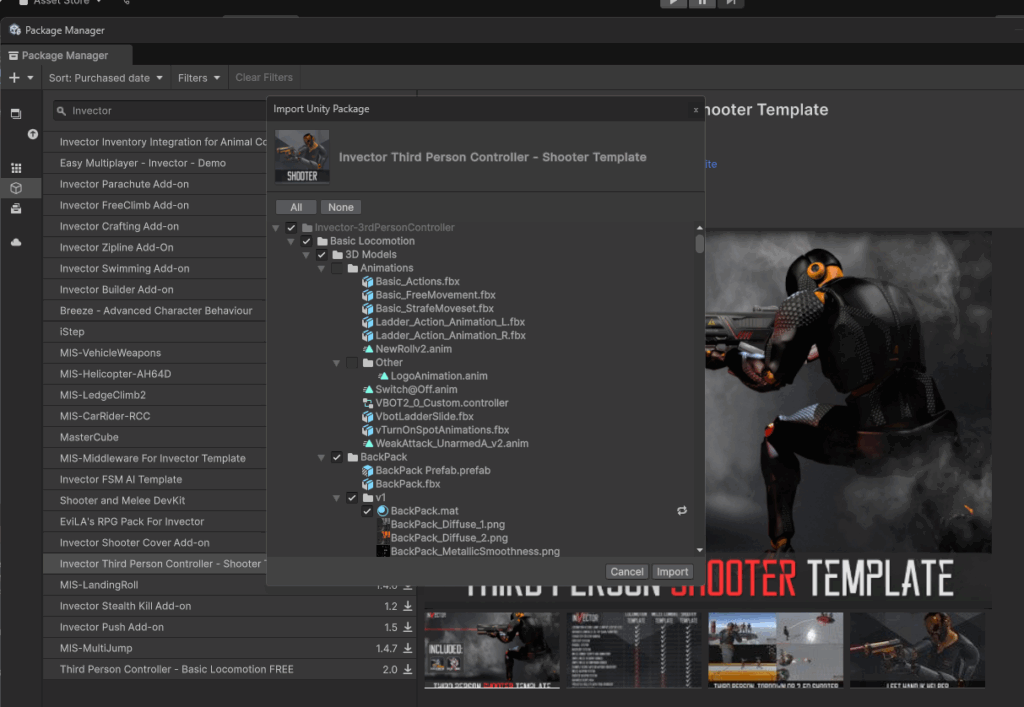Click the grid icon in the left sidebar
This screenshot has width=1024, height=707.
coord(16,168)
